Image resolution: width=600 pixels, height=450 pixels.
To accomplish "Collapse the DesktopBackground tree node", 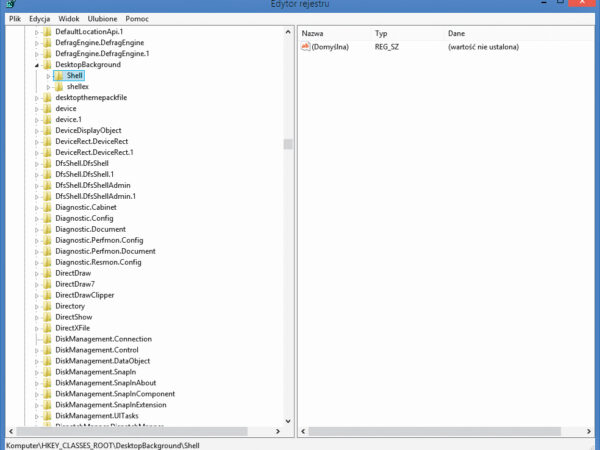I will [36, 65].
